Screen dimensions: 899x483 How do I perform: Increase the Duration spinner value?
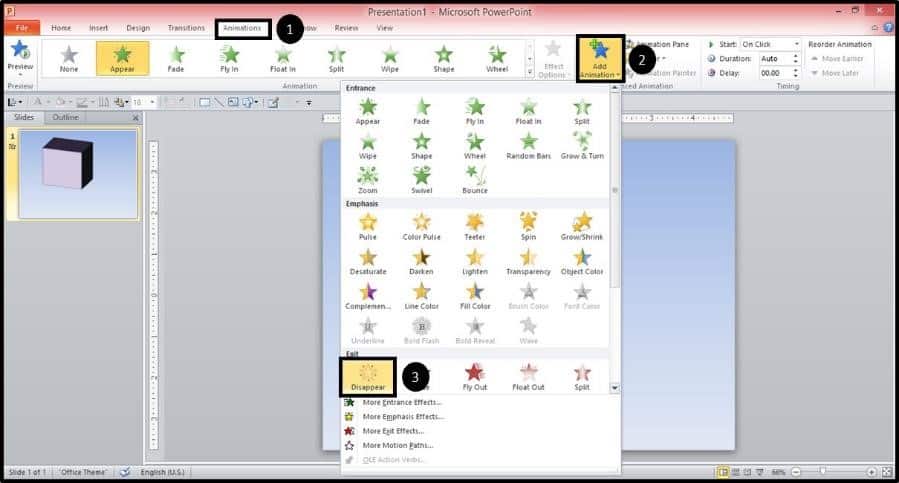pyautogui.click(x=796, y=56)
